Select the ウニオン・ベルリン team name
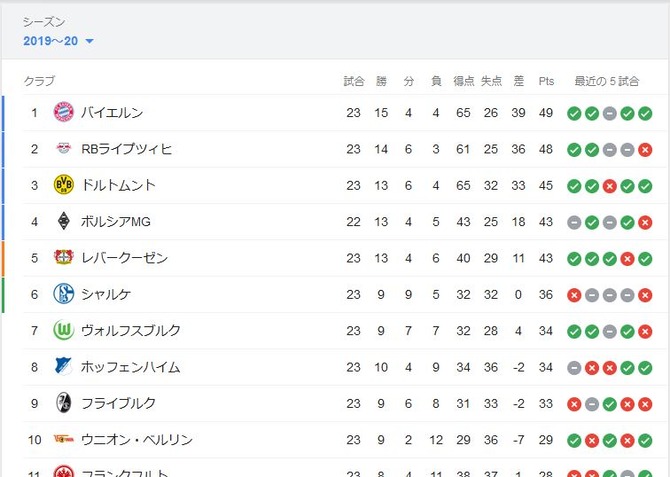 (137, 439)
